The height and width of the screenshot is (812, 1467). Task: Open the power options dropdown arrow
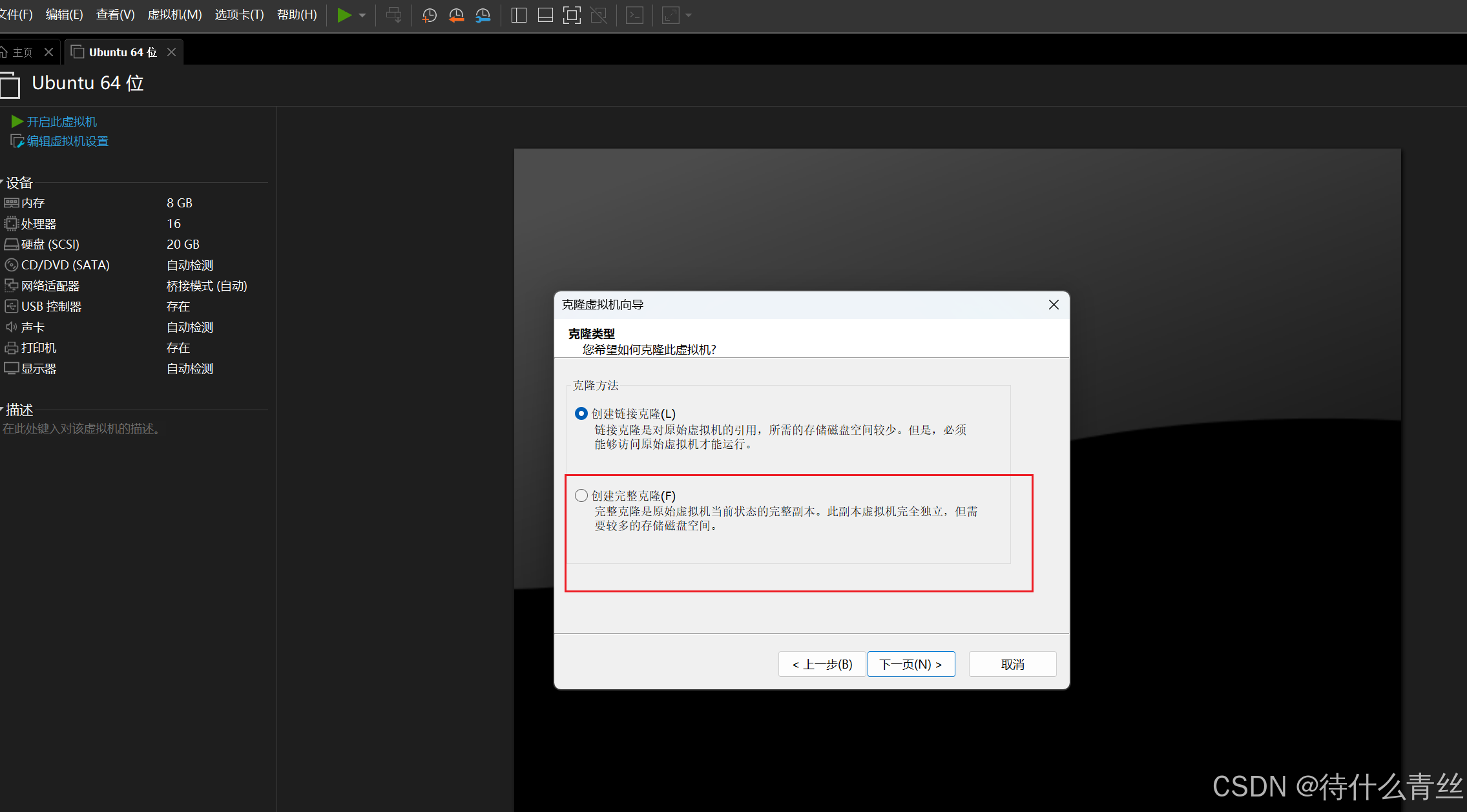pyautogui.click(x=362, y=15)
